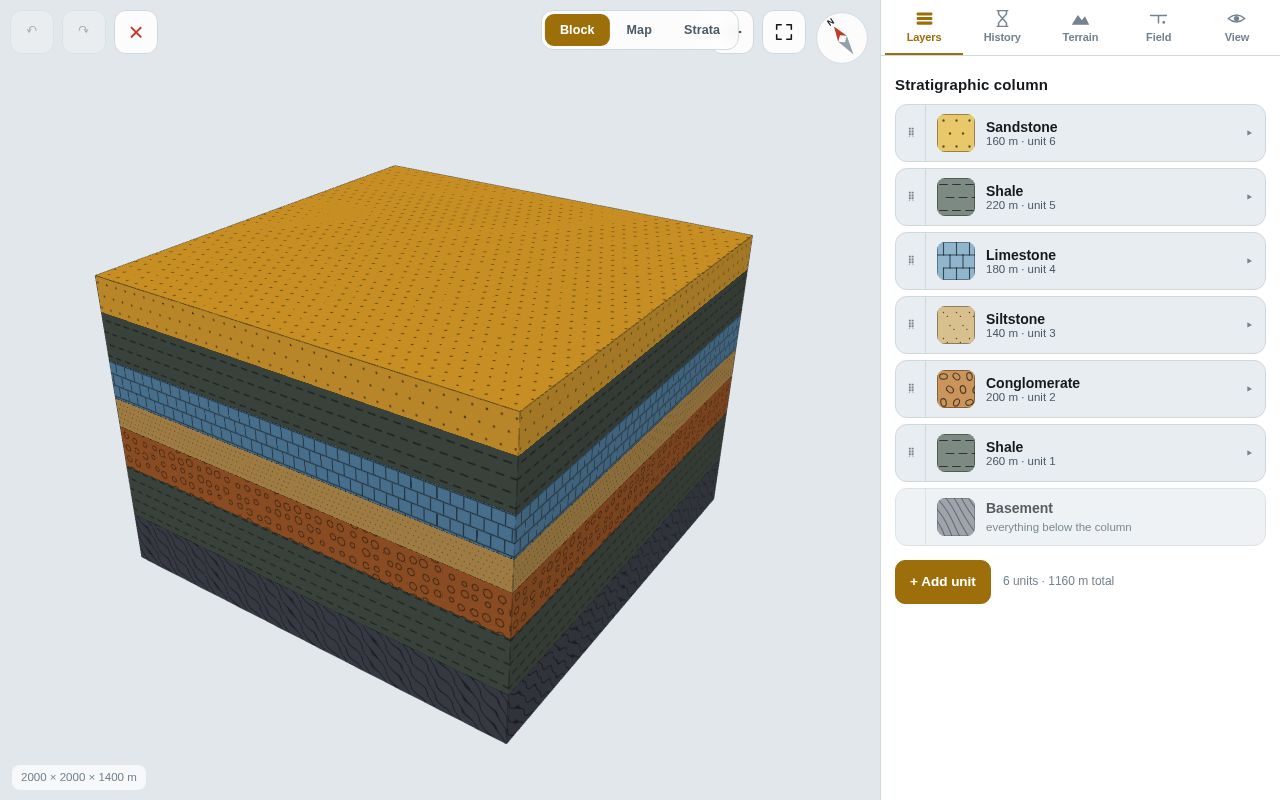Switch to Map view mode
This screenshot has height=800, width=1280.
[639, 30]
